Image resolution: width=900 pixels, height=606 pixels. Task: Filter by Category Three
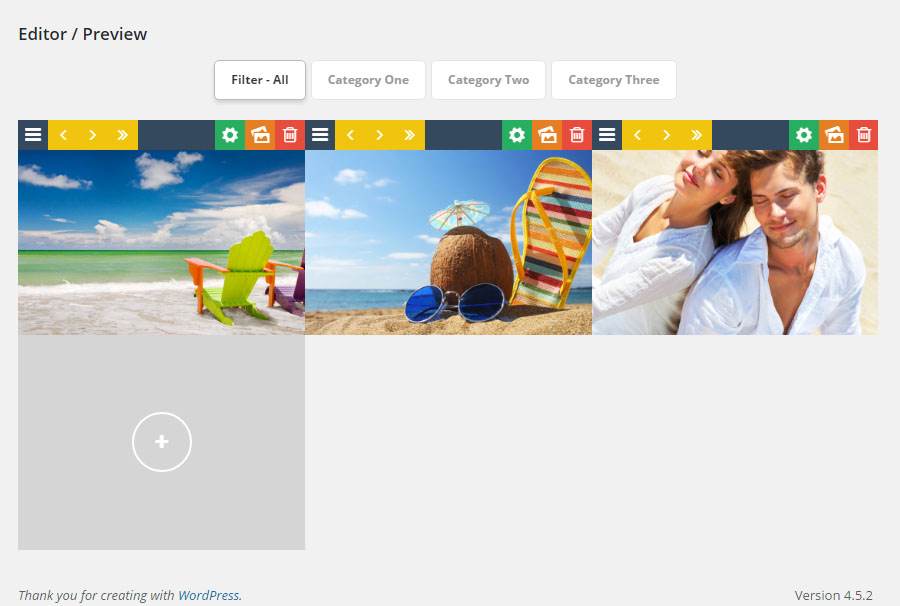coord(614,80)
